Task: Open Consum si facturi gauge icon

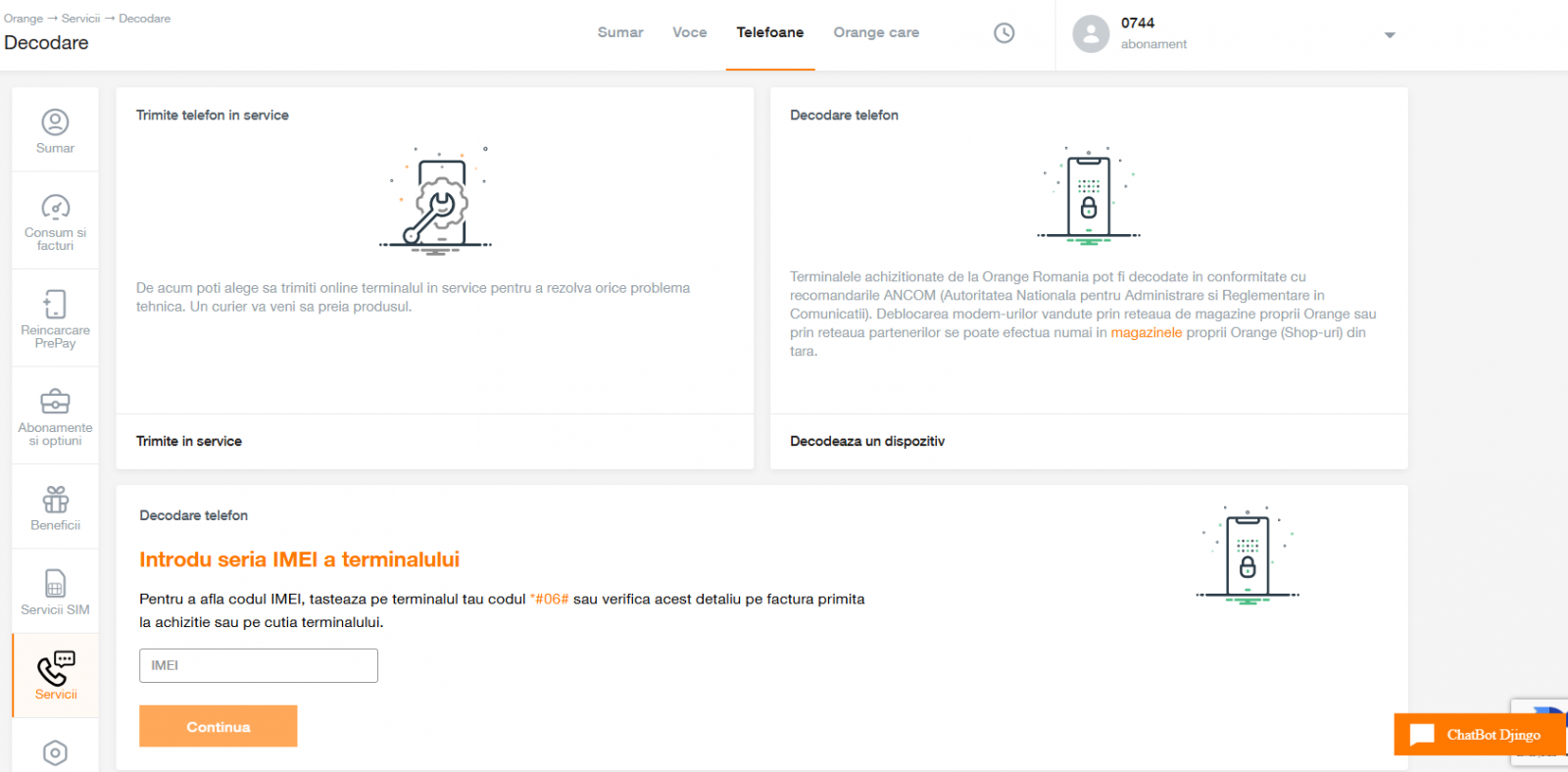Action: (x=55, y=207)
